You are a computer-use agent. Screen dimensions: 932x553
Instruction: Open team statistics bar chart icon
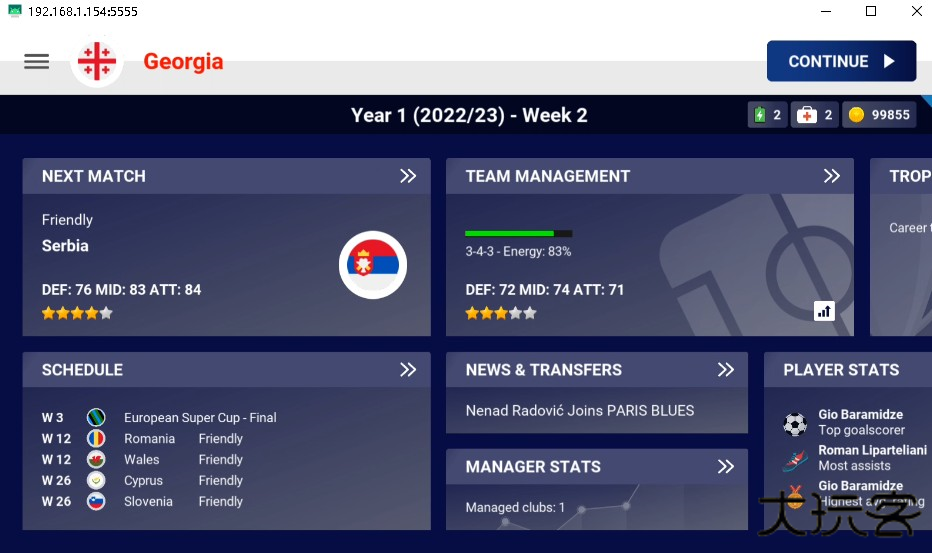824,311
